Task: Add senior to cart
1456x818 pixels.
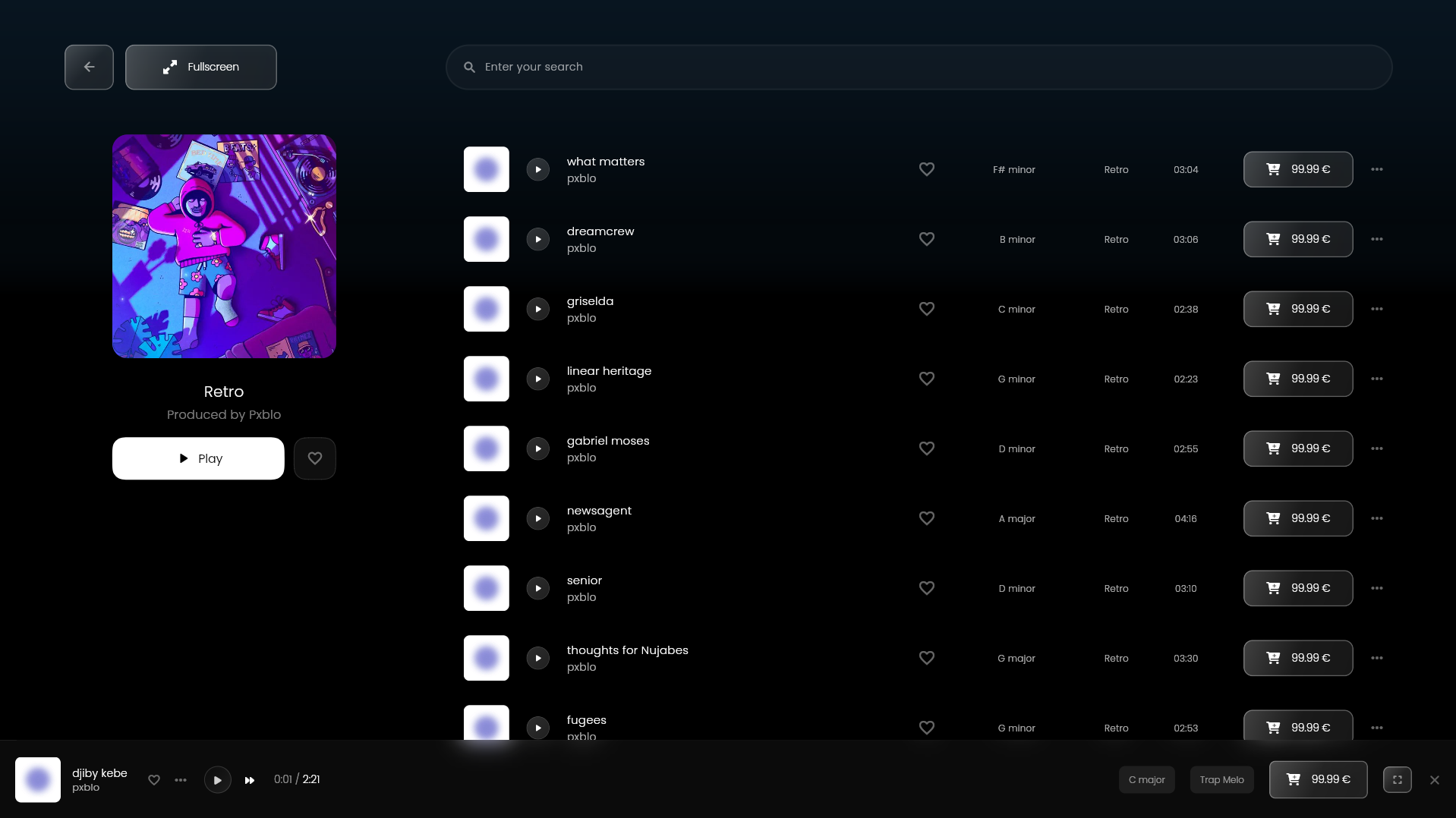Action: (1298, 588)
